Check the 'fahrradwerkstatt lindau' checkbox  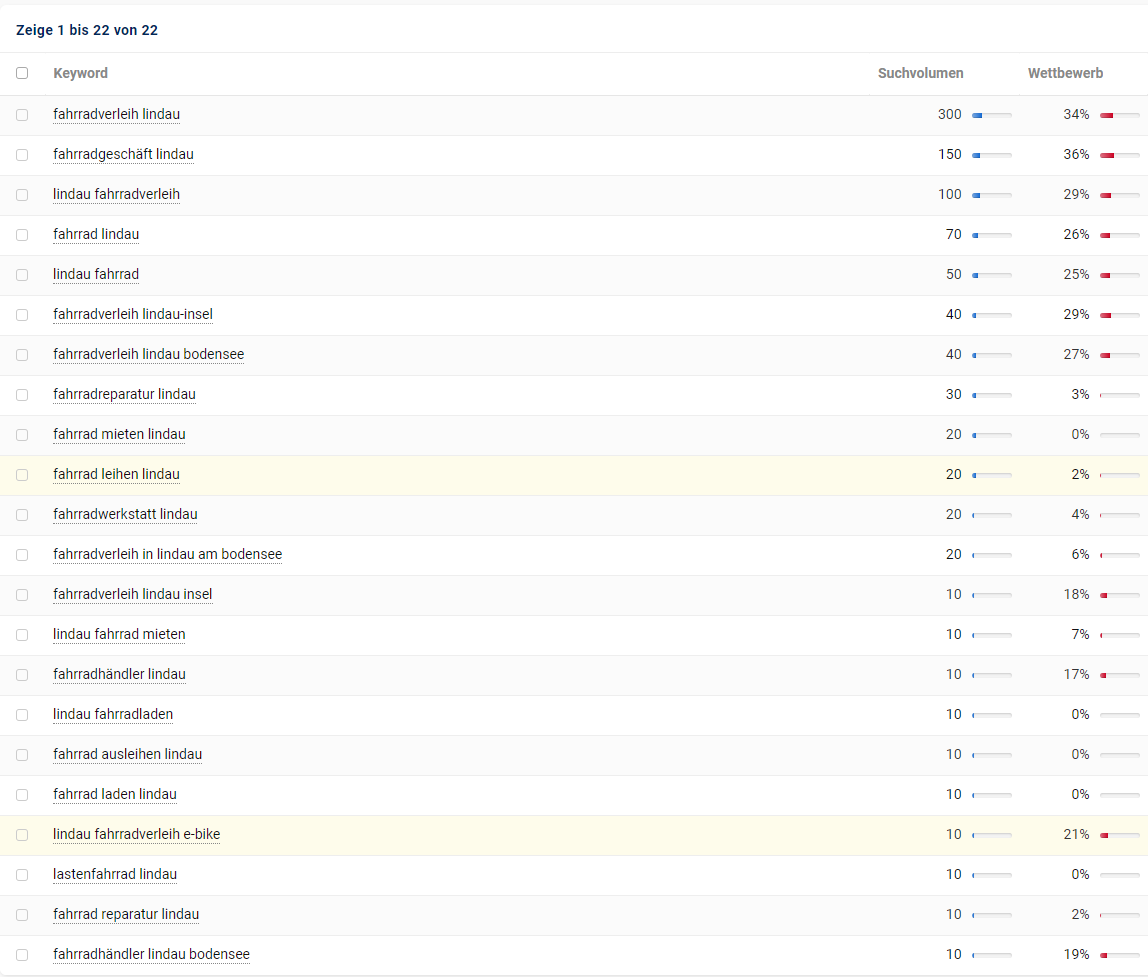tap(22, 514)
